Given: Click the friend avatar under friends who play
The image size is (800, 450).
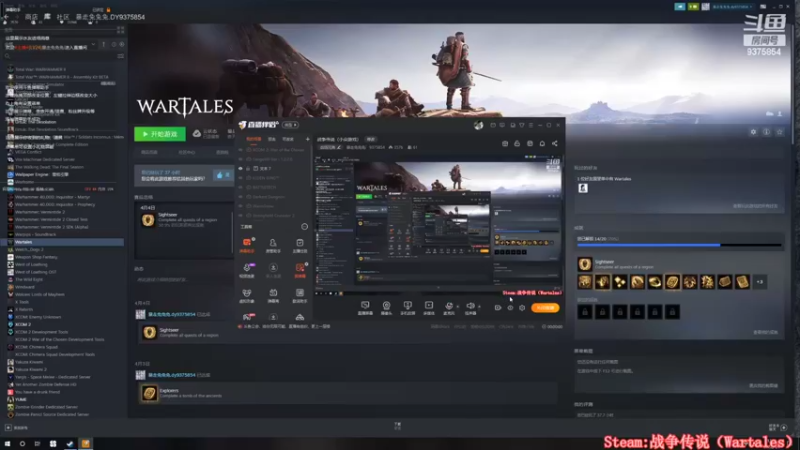Looking at the screenshot, I should (583, 188).
